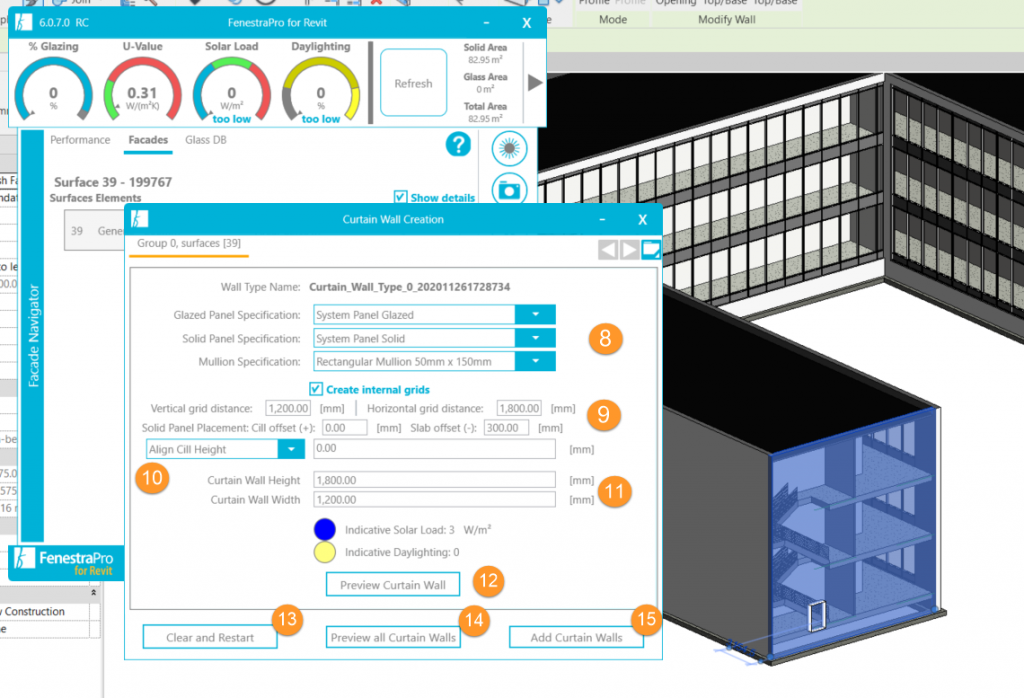The image size is (1024, 698).
Task: Uncheck Create internal grids
Action: tap(316, 389)
